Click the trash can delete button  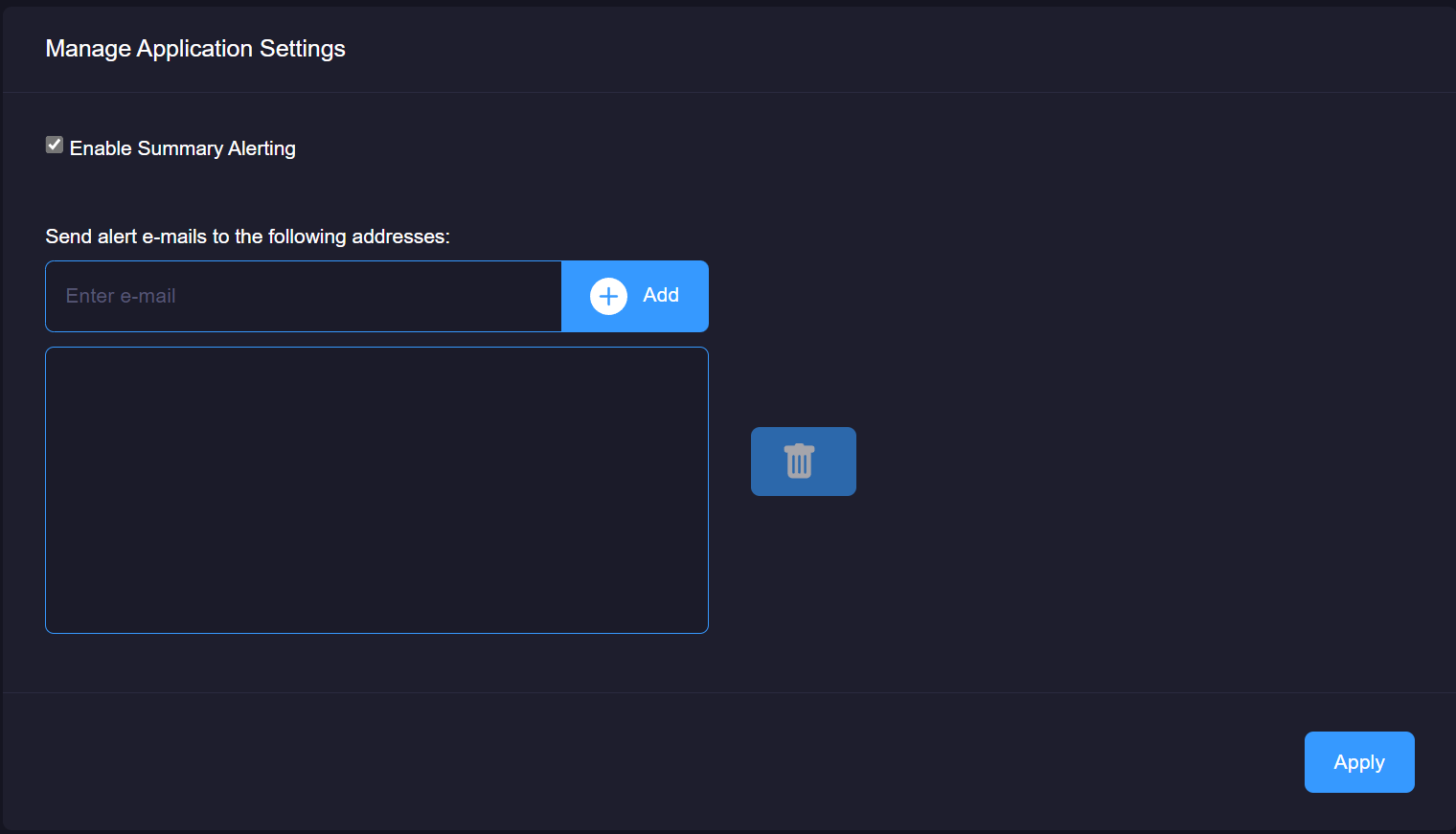tap(804, 462)
